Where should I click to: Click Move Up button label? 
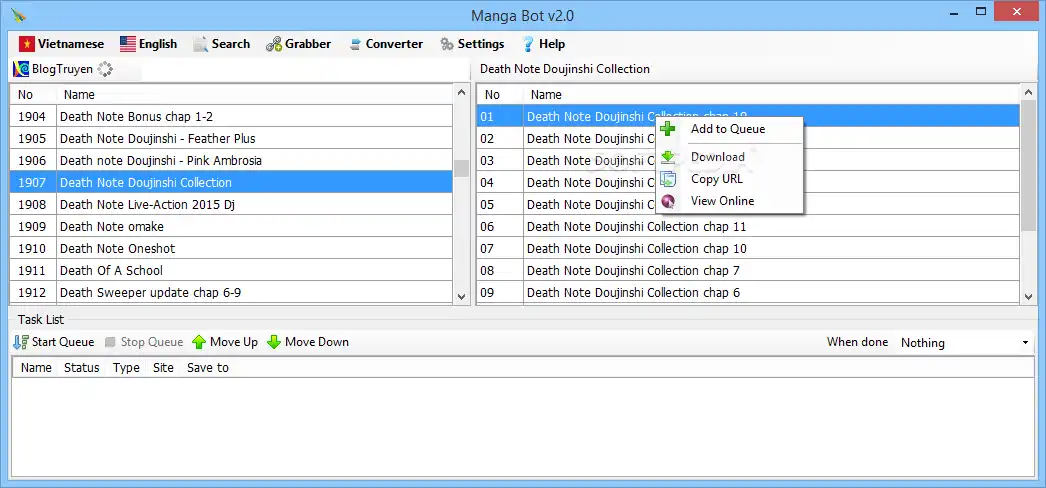coord(233,342)
